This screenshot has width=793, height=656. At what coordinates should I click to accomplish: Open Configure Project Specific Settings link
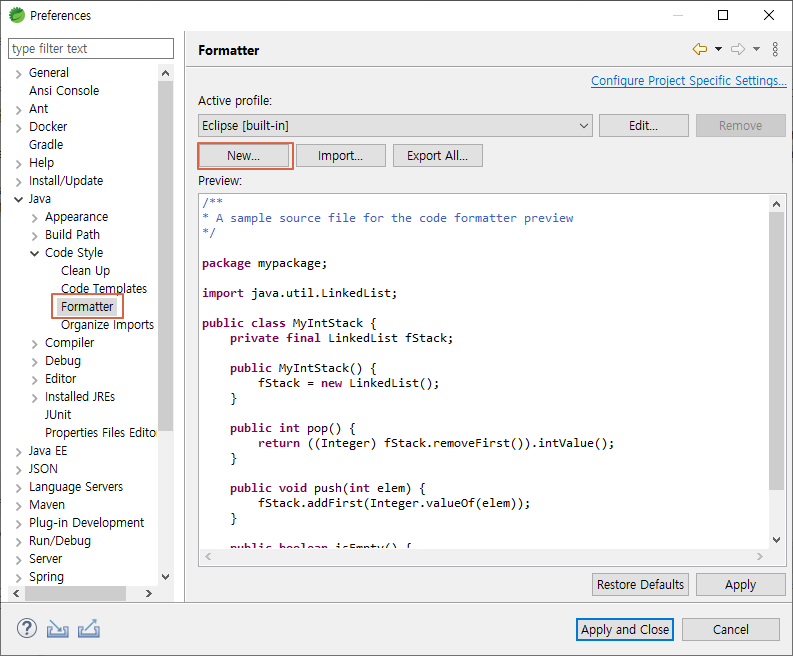point(689,81)
